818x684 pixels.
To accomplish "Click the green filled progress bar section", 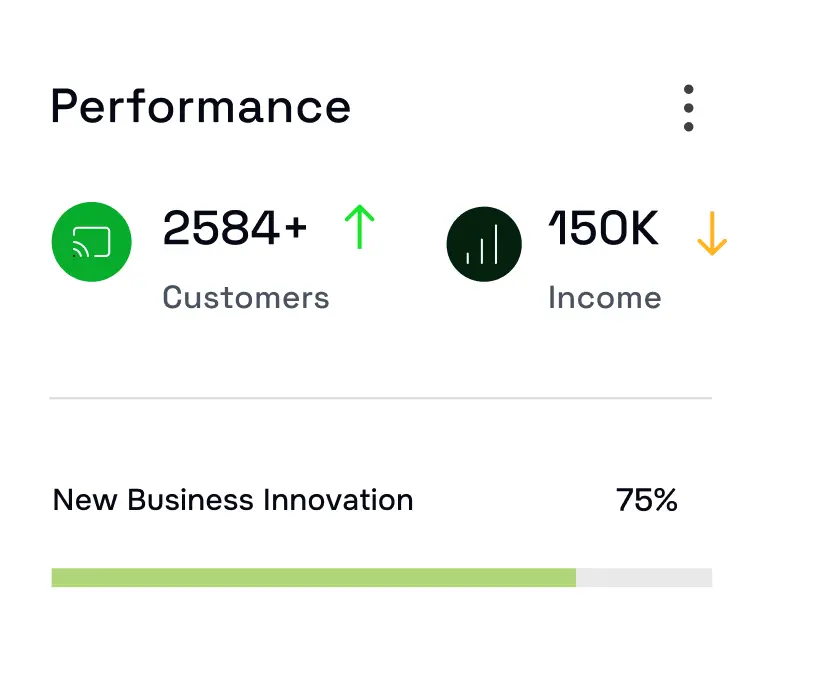I will 313,577.
